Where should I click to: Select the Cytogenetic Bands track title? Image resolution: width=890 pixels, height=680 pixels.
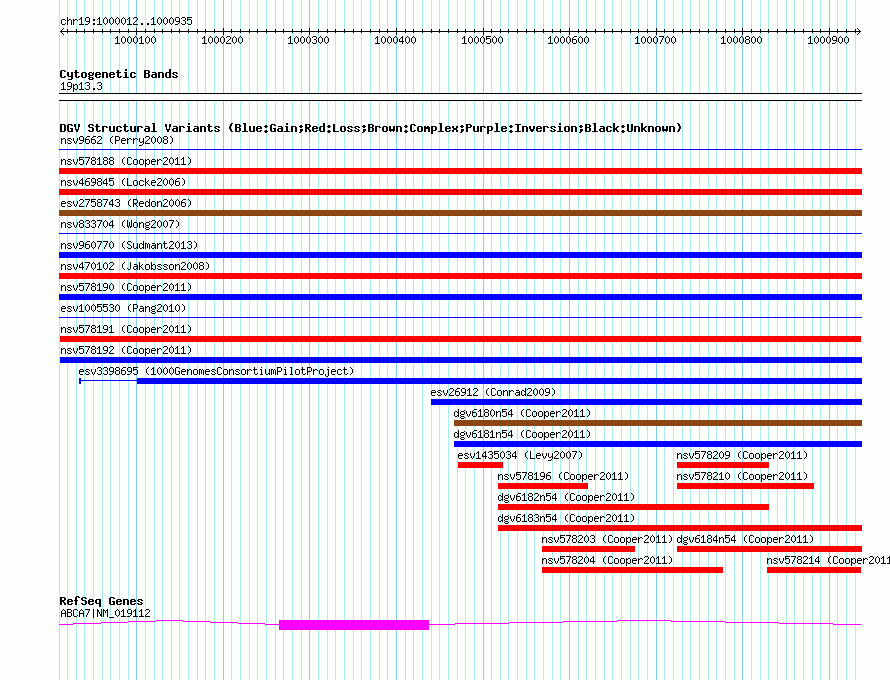pyautogui.click(x=119, y=74)
